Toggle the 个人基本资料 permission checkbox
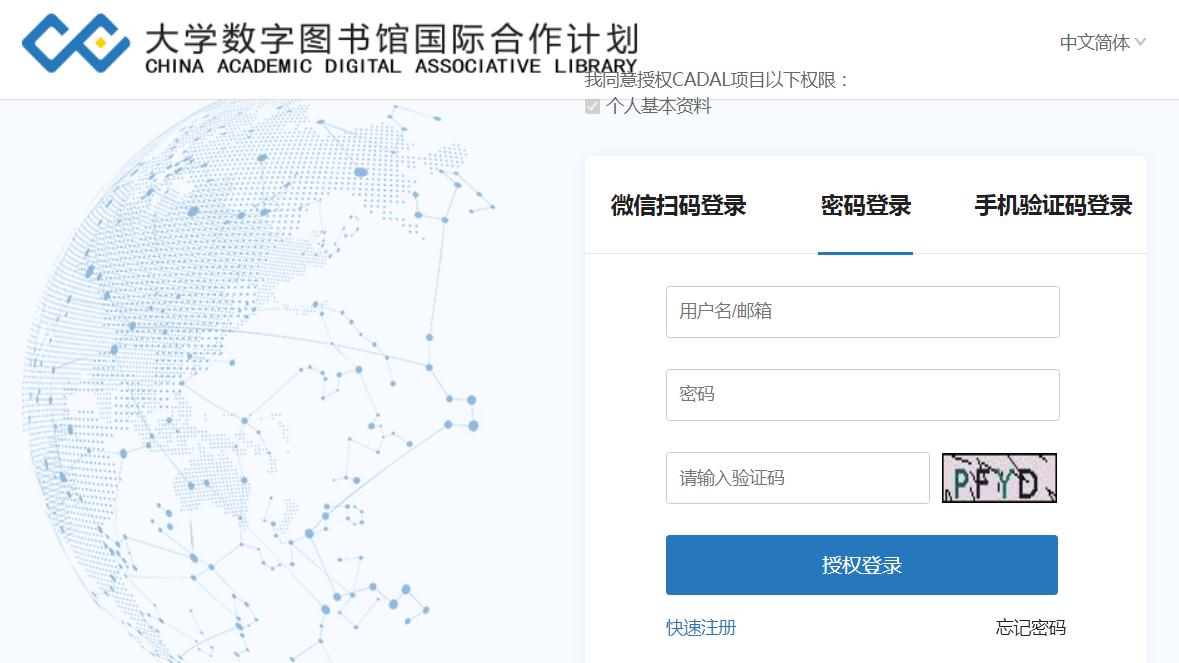Image resolution: width=1179 pixels, height=663 pixels. [x=592, y=106]
